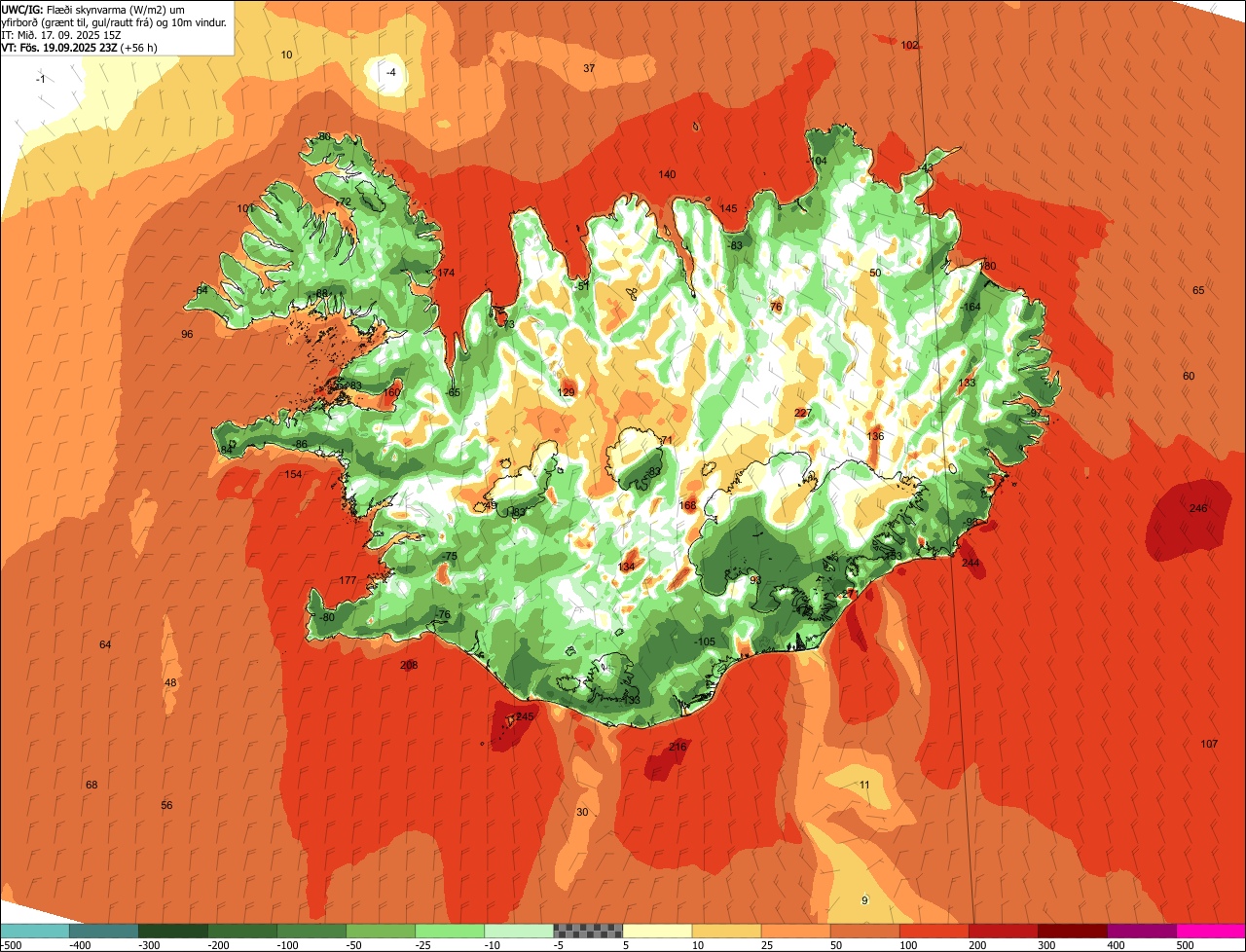This screenshot has height=952, width=1246.
Task: Click the '154' value on the map
Action: pos(293,474)
